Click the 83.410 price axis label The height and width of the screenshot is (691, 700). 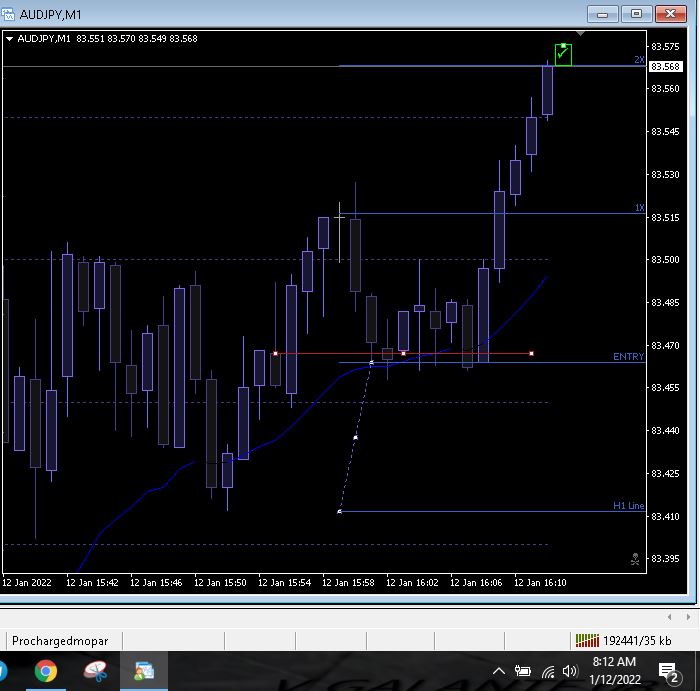click(x=665, y=516)
